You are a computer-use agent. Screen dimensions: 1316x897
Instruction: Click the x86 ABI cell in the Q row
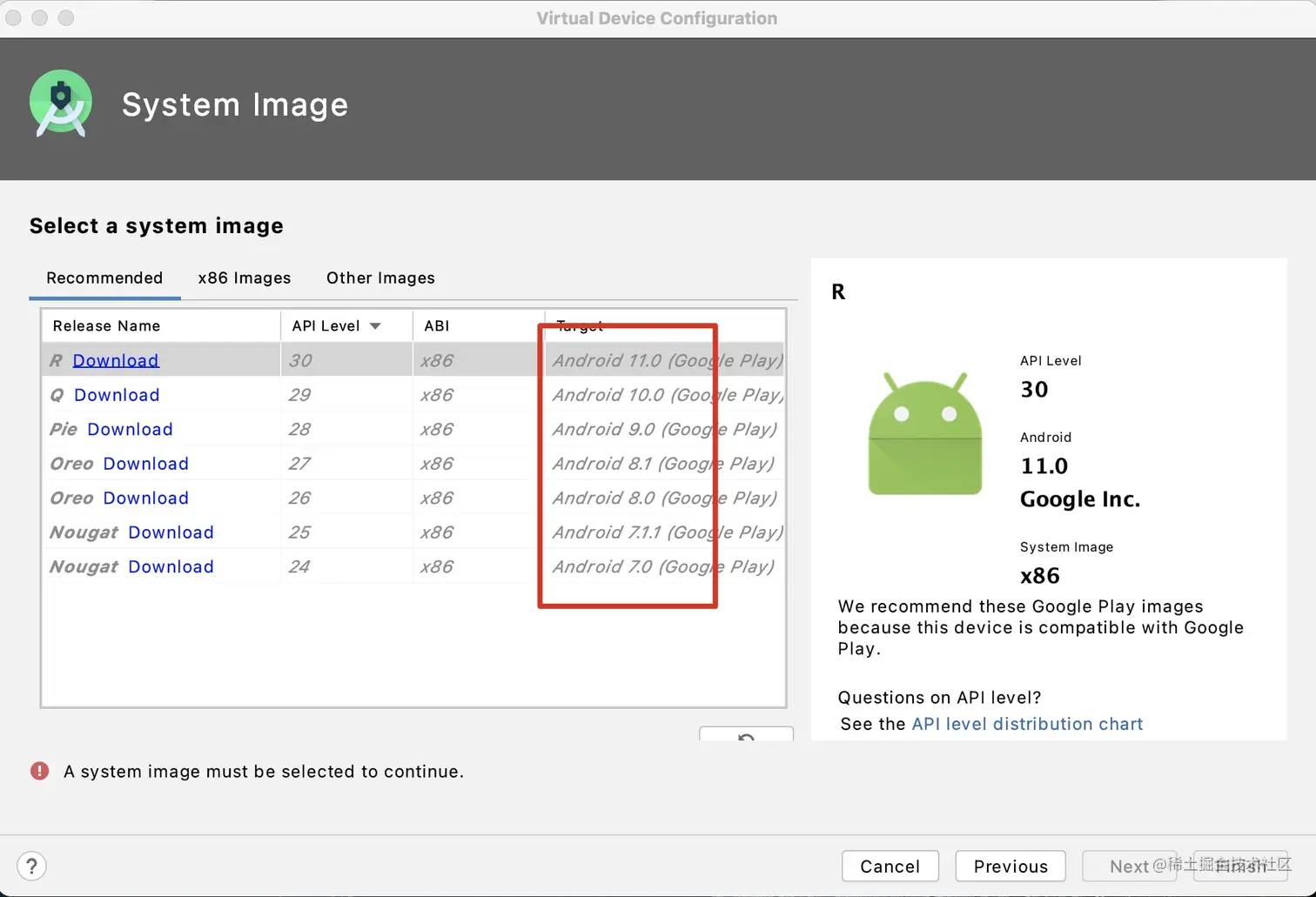point(437,395)
